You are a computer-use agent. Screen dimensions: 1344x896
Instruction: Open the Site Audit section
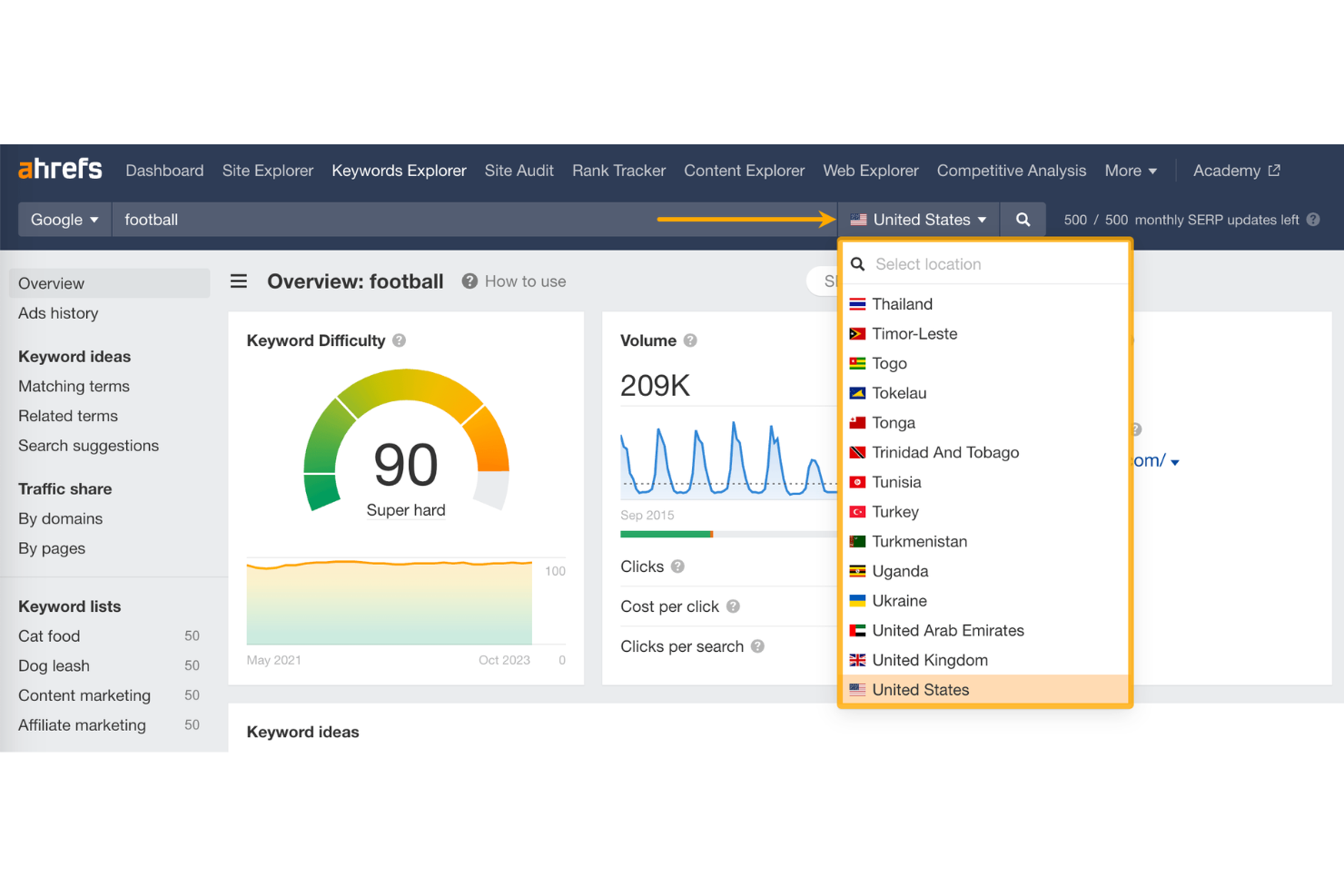519,171
